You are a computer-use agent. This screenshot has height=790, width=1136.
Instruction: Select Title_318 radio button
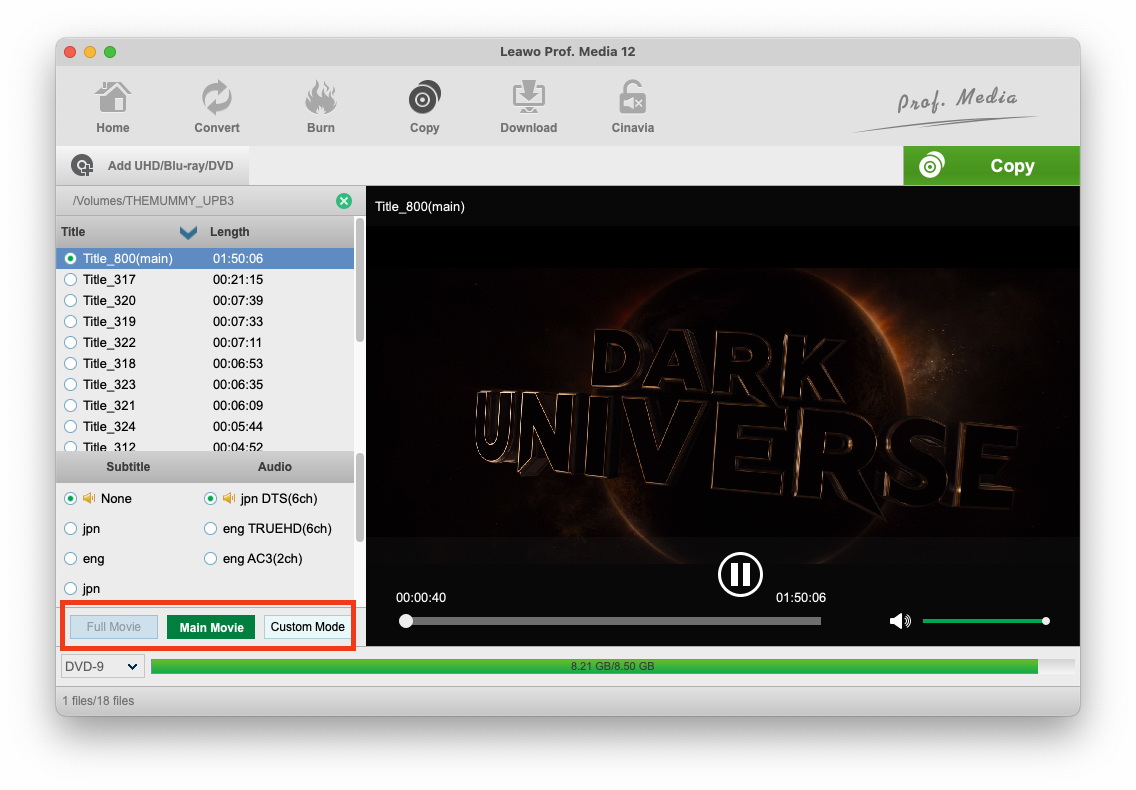click(x=70, y=364)
